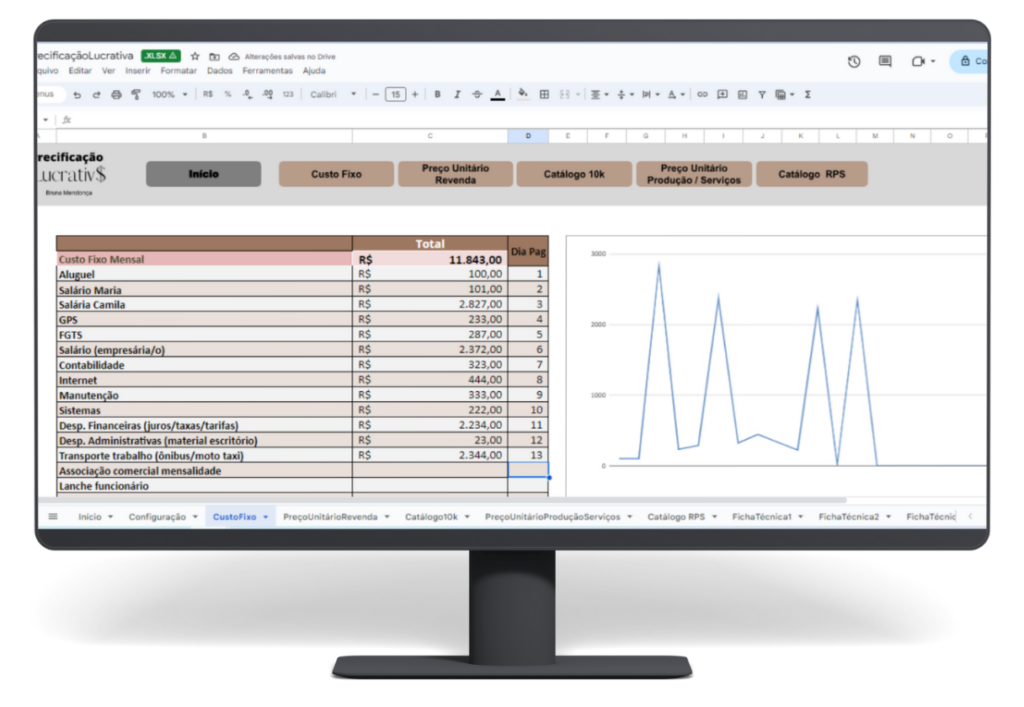The height and width of the screenshot is (707, 1024).
Task: Open text rotation options
Action: point(676,95)
